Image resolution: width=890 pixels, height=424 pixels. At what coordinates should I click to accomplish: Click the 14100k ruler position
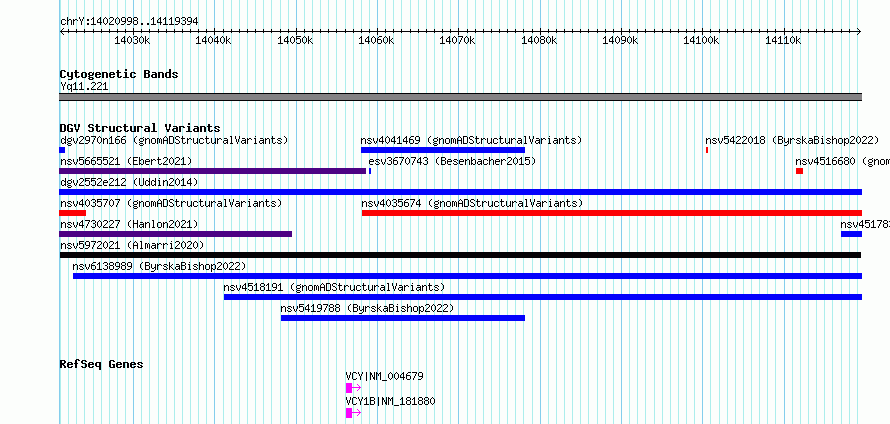[x=702, y=41]
